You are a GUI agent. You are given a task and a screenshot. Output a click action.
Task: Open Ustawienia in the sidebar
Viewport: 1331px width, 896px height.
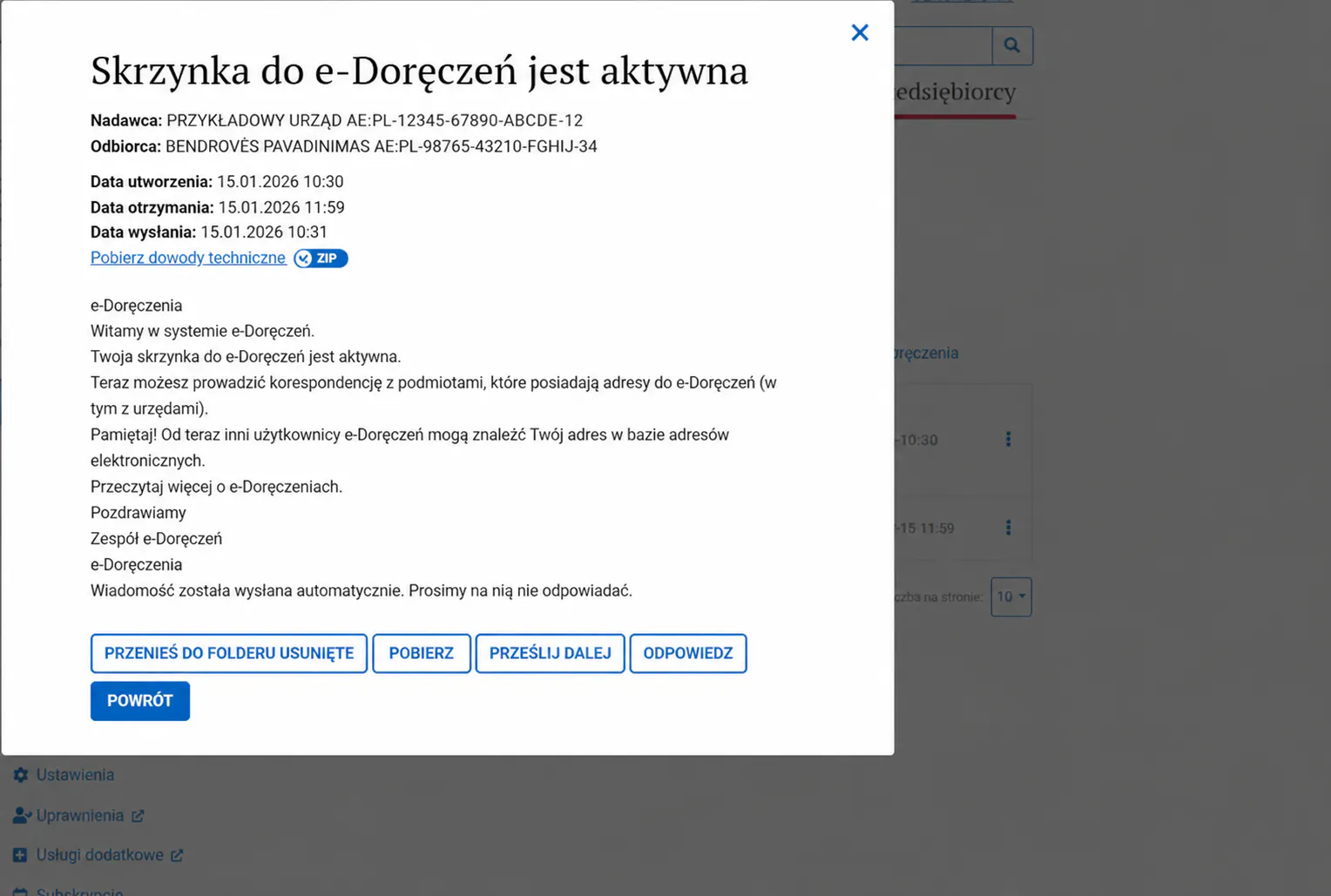click(75, 775)
